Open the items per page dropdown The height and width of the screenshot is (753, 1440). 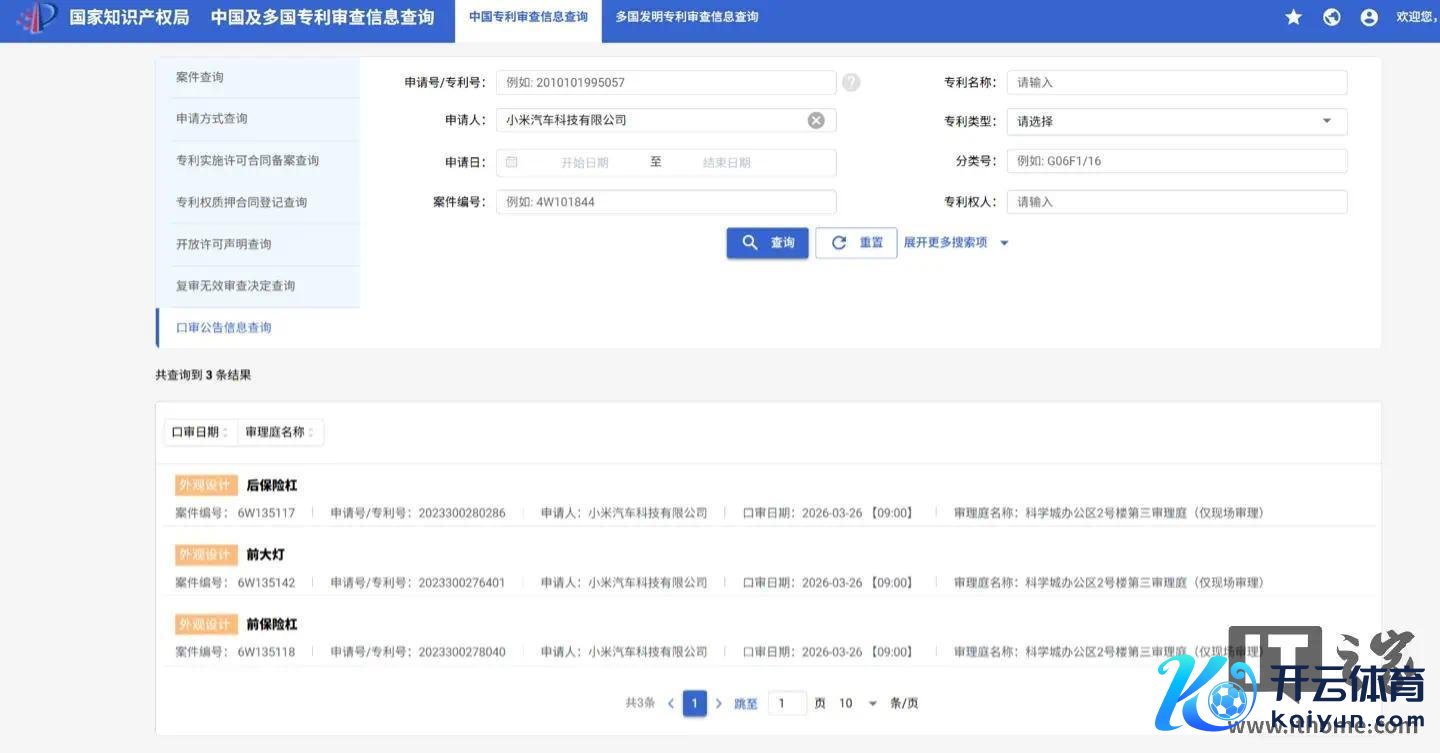(858, 704)
